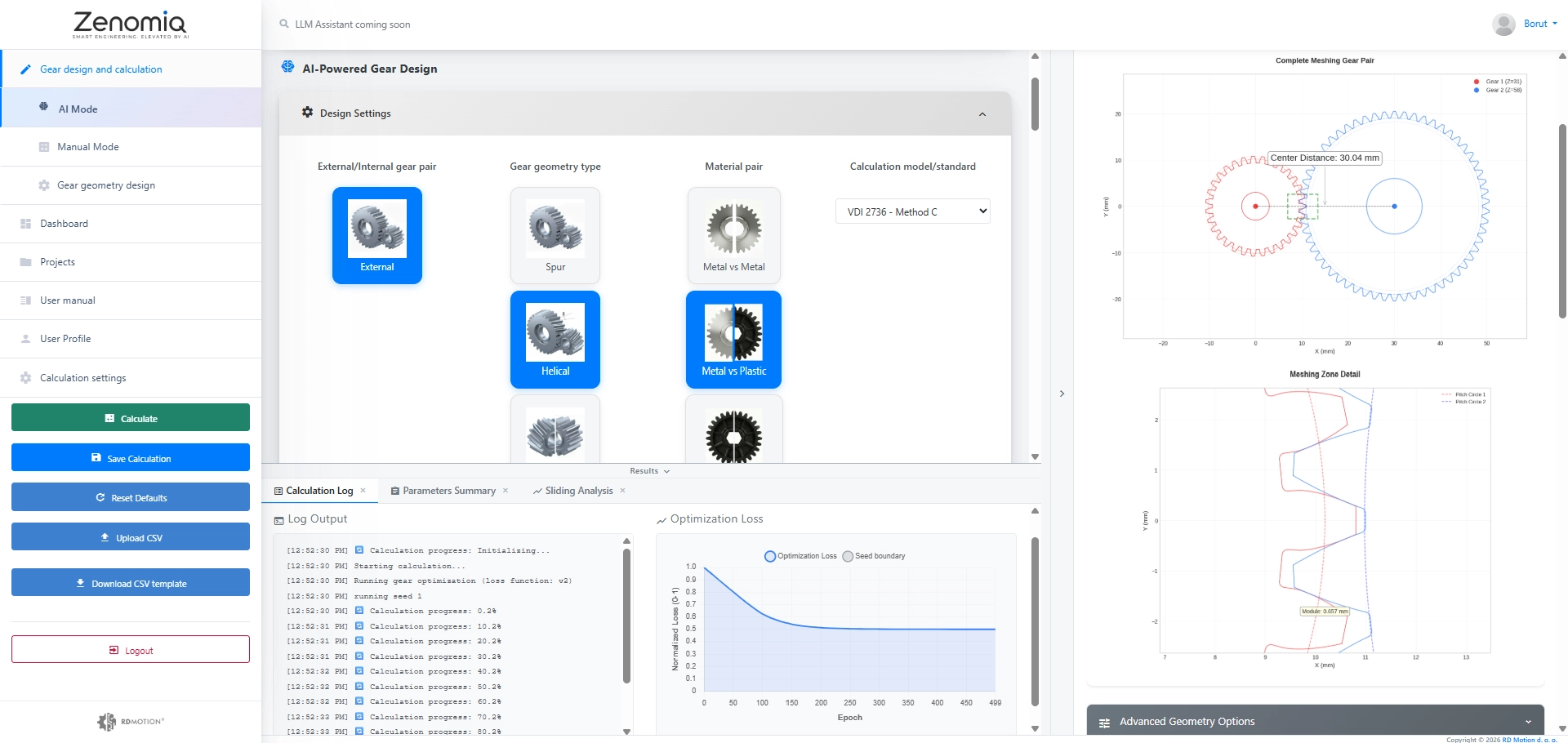1568x743 pixels.
Task: Toggle Pitch Circle 2 legend entry
Action: pos(1463,402)
